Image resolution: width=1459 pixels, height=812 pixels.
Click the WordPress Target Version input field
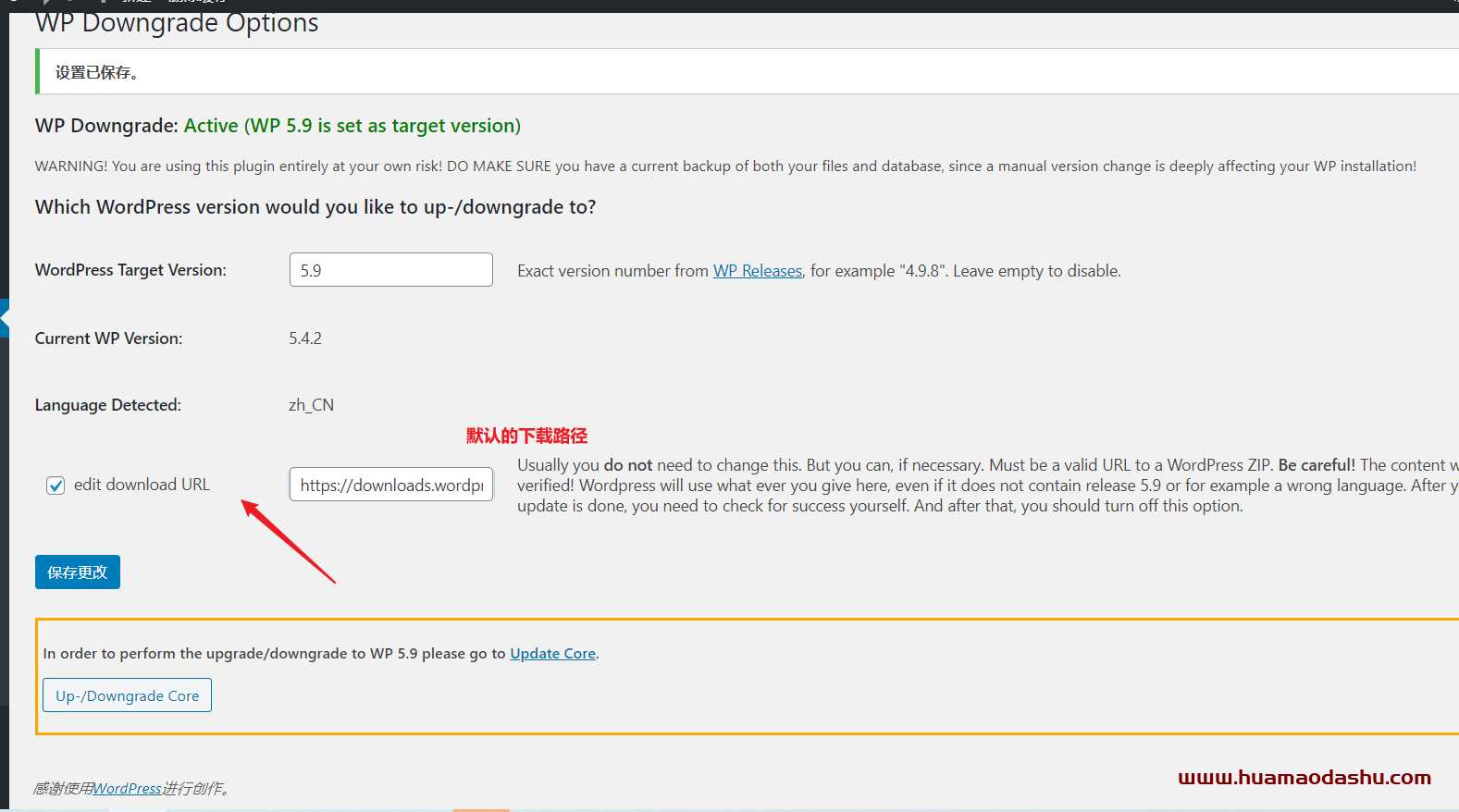[x=391, y=270]
